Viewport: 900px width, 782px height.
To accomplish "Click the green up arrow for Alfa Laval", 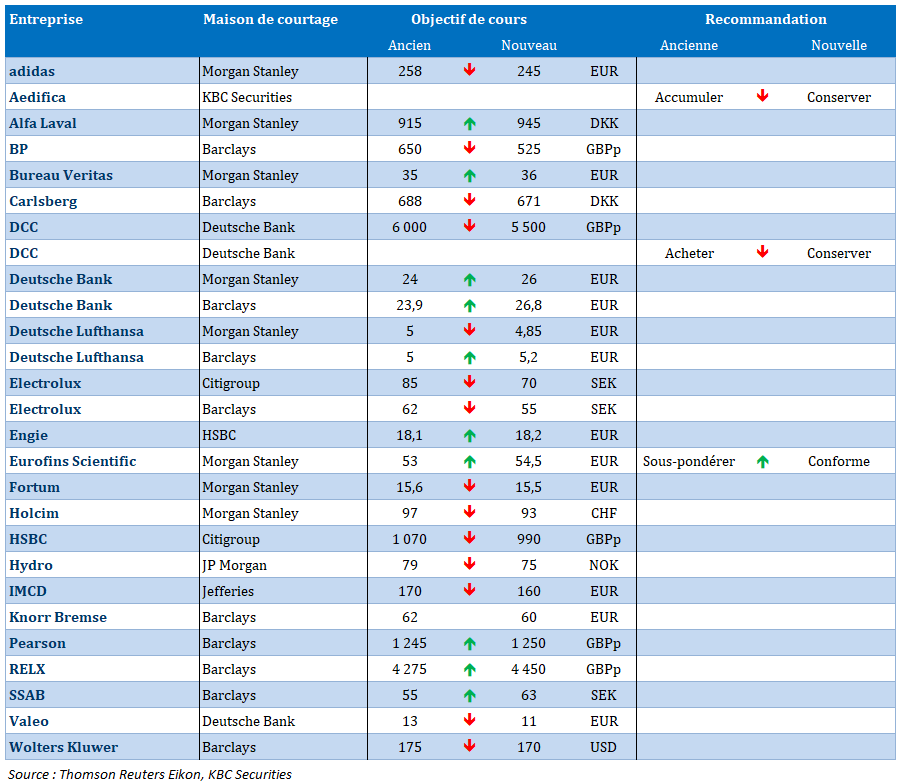I will tap(469, 124).
